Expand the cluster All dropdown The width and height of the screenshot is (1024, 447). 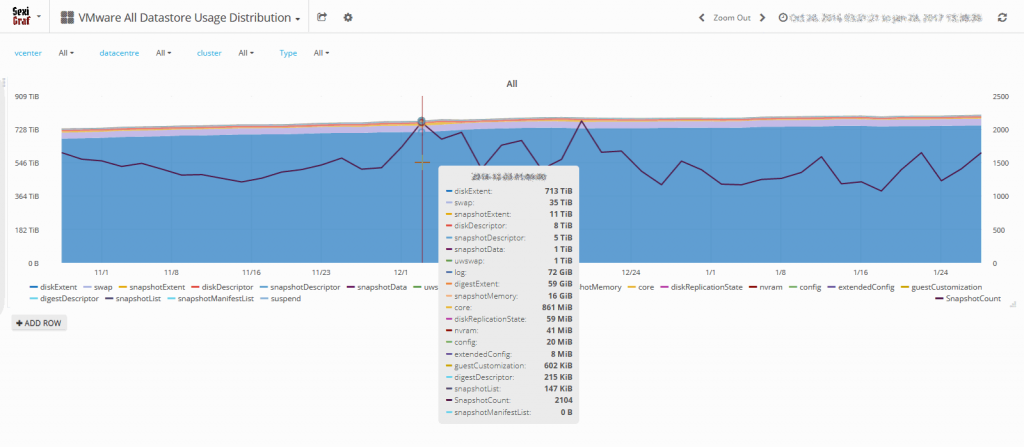coord(246,53)
